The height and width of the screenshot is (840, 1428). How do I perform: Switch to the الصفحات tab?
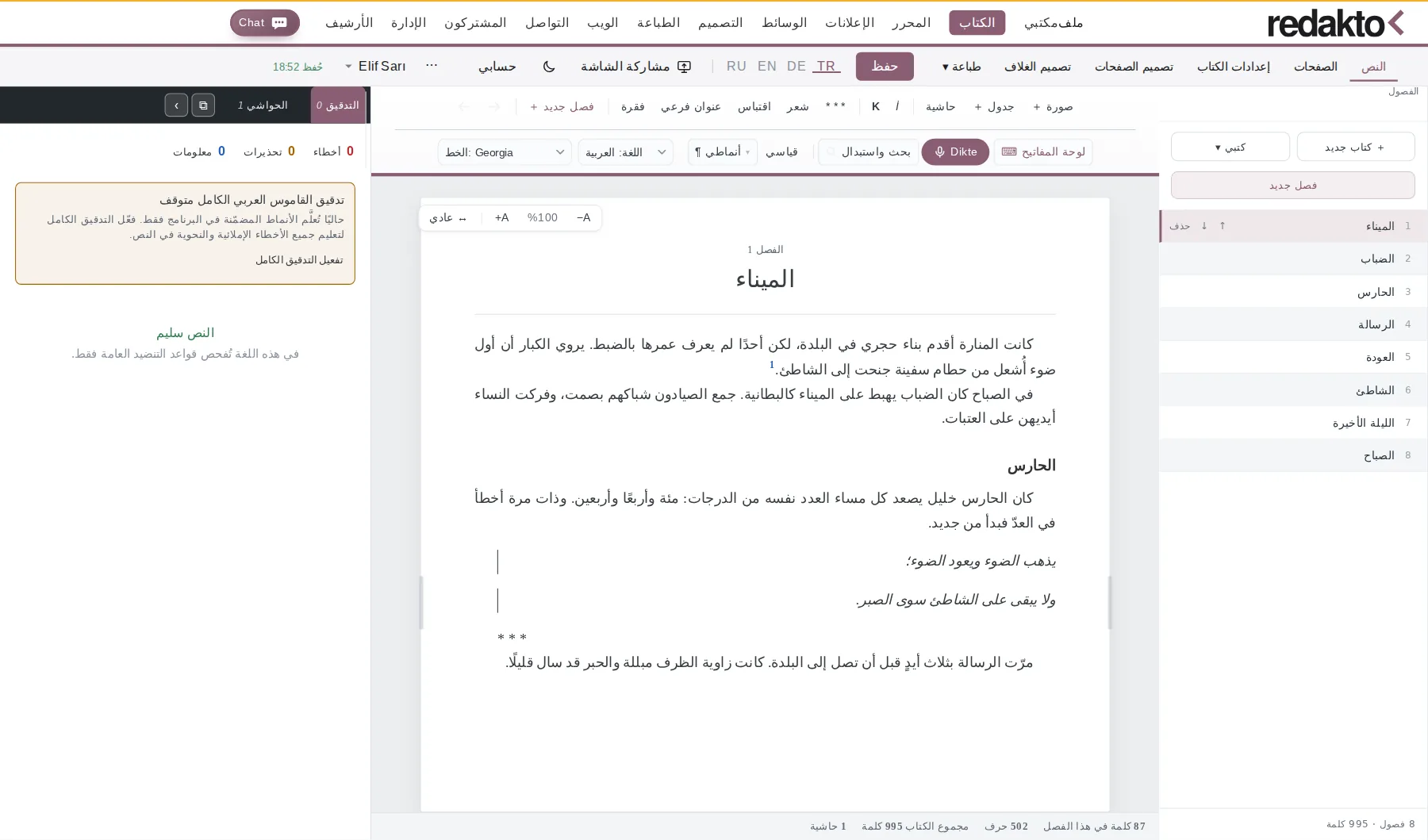click(x=1315, y=67)
